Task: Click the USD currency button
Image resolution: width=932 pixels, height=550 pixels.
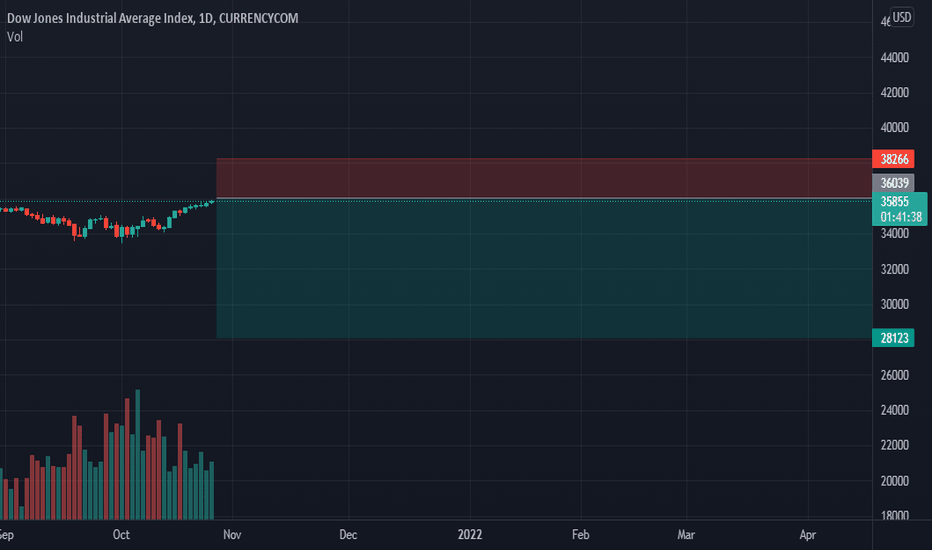Action: click(901, 17)
